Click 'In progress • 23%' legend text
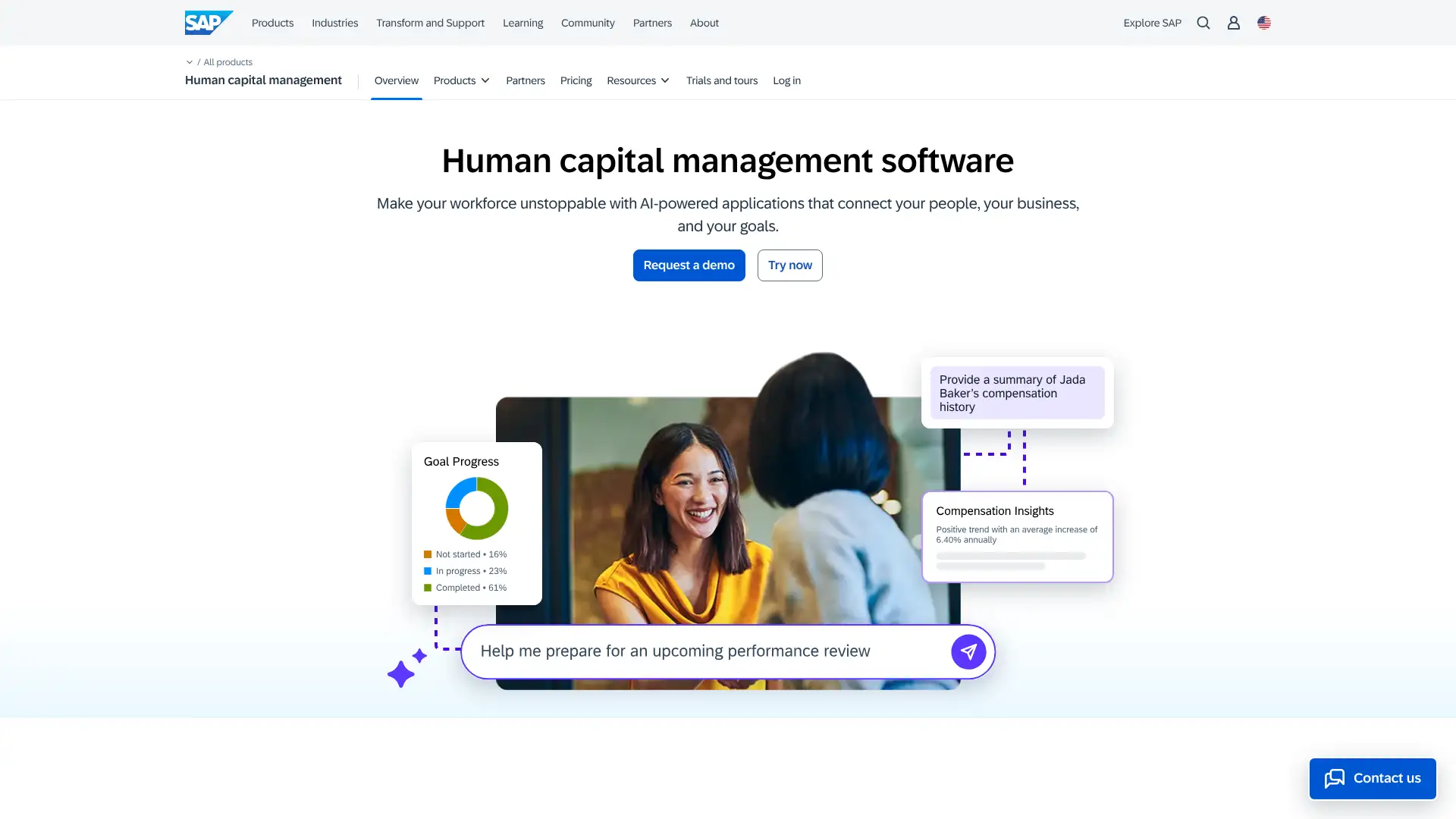 pos(471,571)
